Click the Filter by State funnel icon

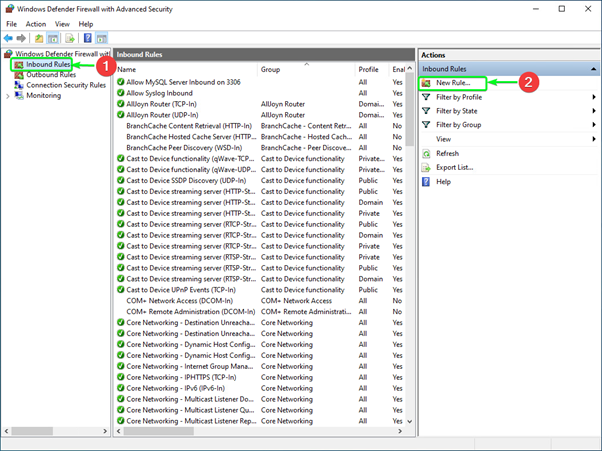click(x=426, y=111)
